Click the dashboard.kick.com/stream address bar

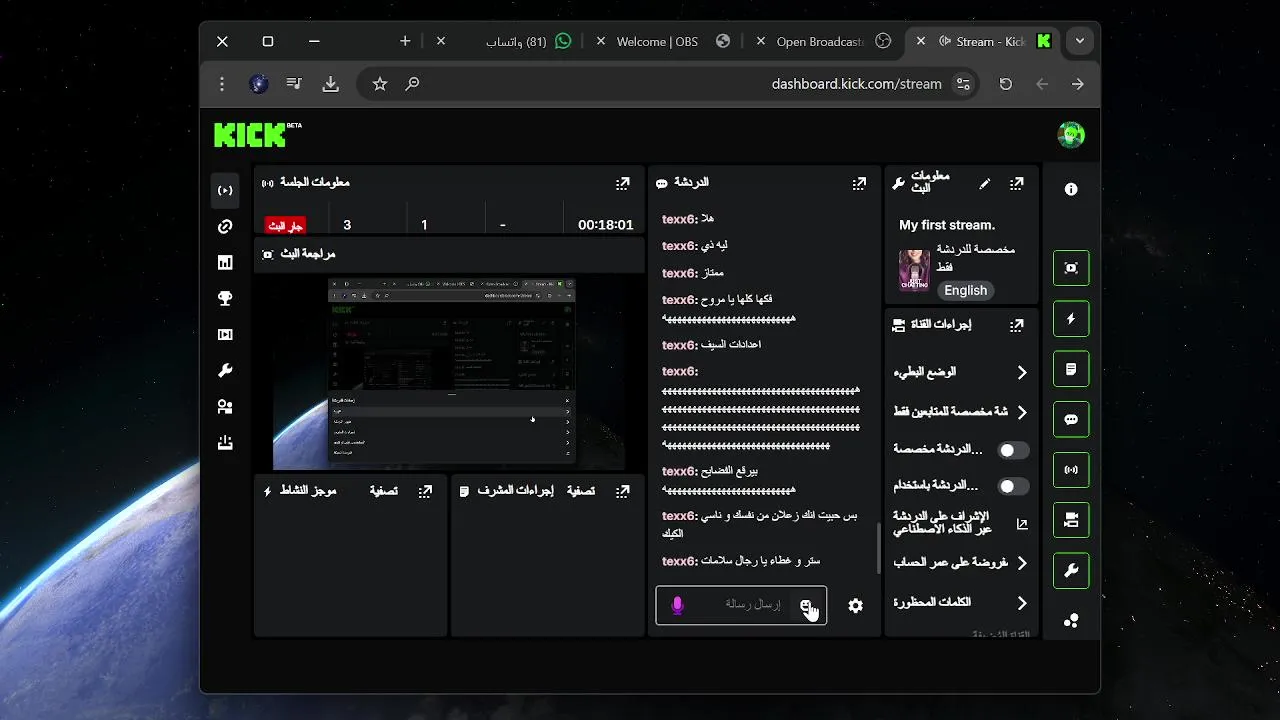(x=856, y=84)
